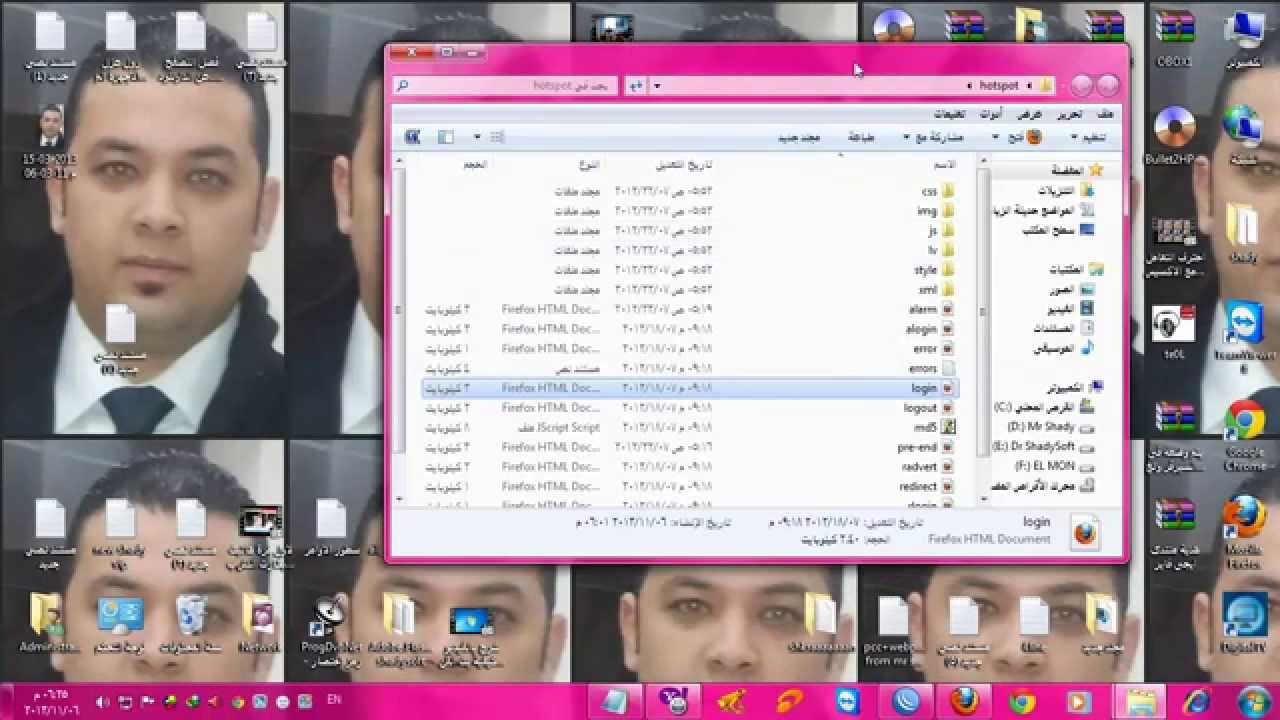The width and height of the screenshot is (1280, 720).
Task: Launch TeamViewer from the taskbar
Action: [849, 700]
